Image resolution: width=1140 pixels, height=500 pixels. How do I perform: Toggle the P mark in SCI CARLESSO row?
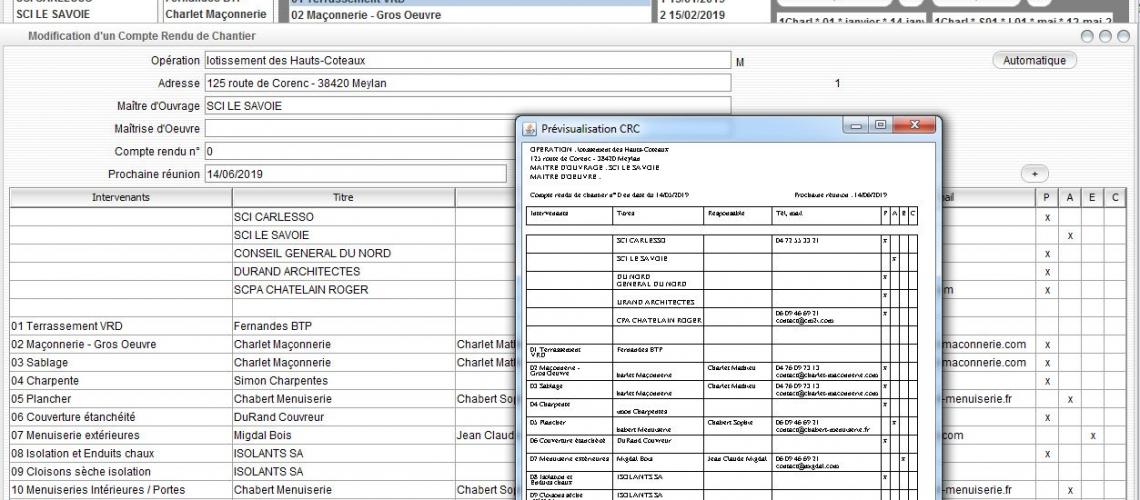[1047, 217]
